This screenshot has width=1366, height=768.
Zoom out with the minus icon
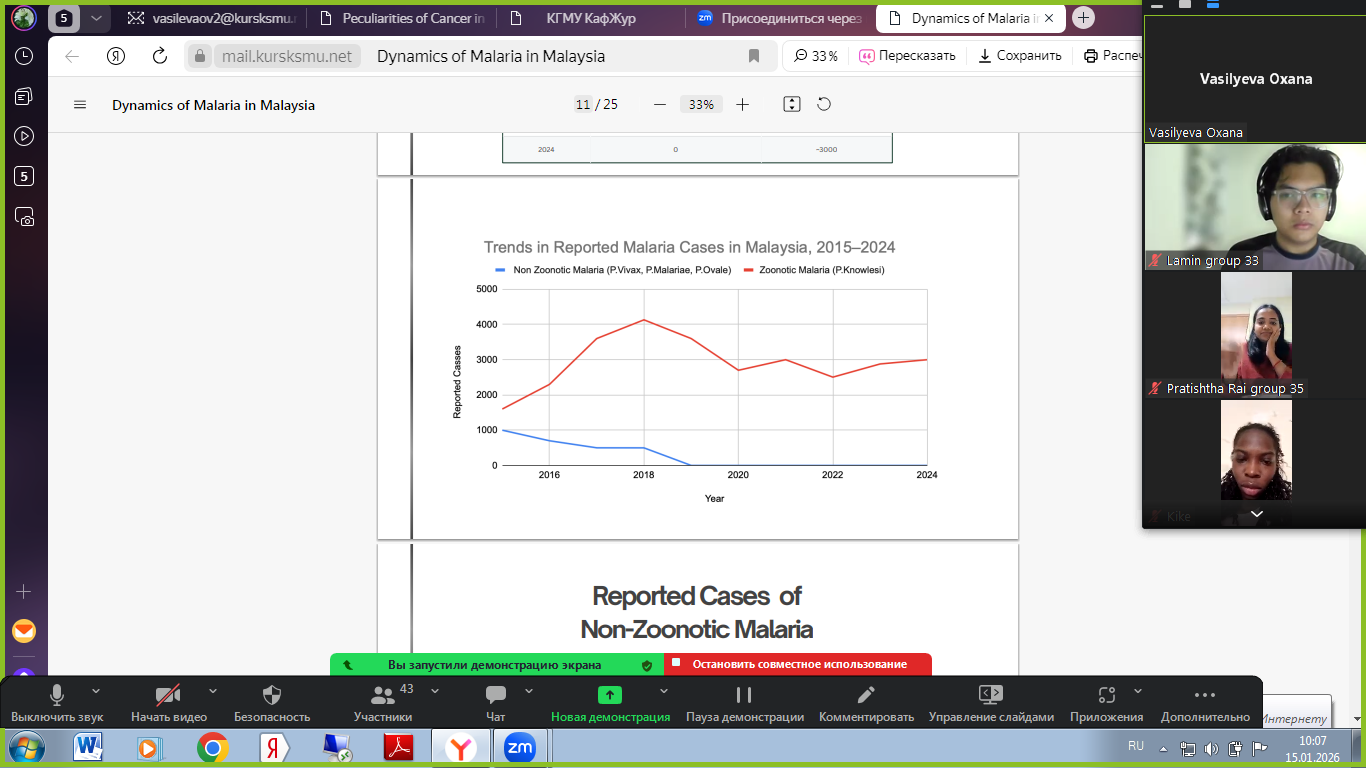pos(659,104)
